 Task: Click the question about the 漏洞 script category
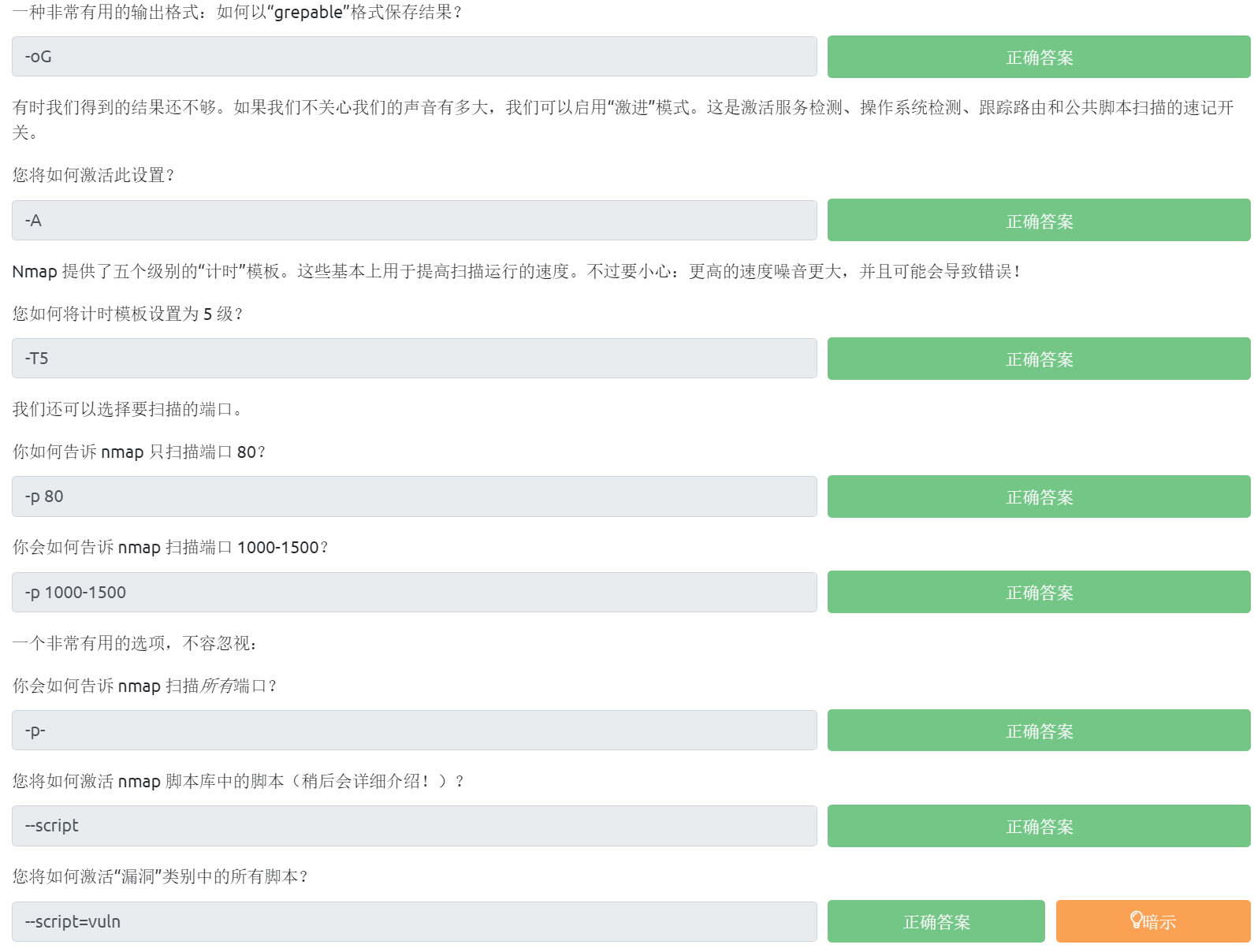(161, 876)
